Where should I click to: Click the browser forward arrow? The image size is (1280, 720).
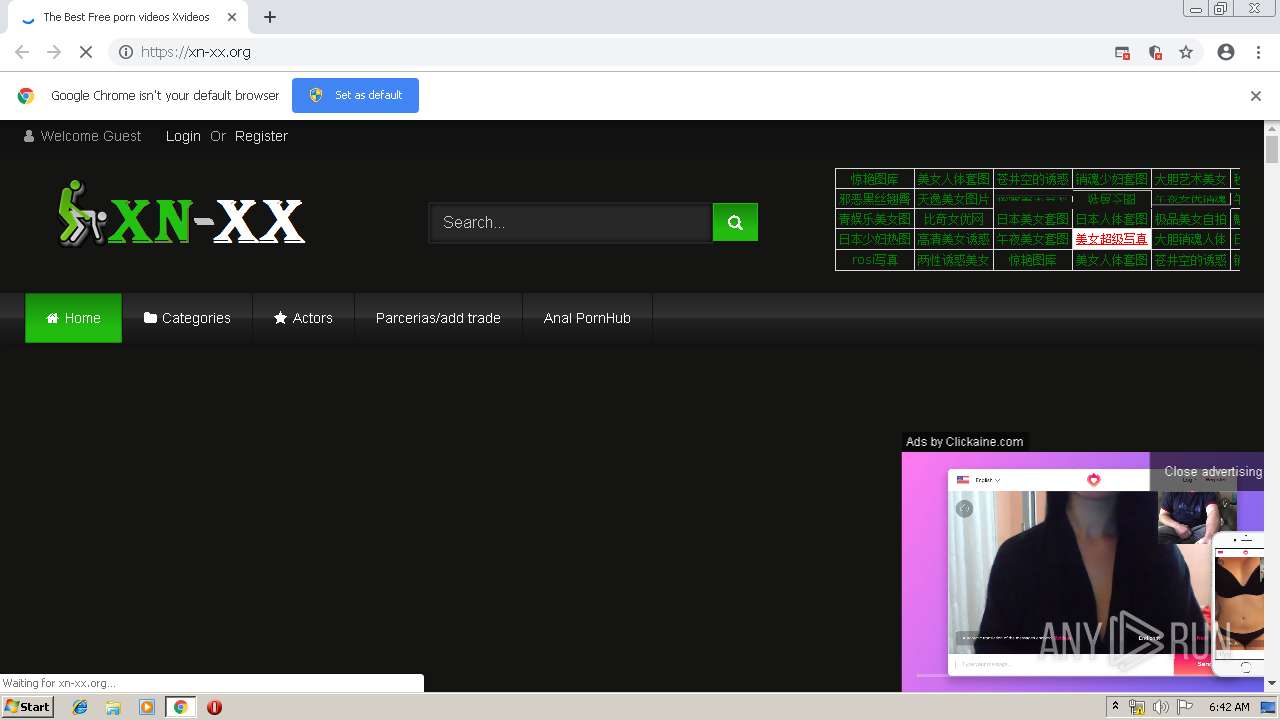coord(54,52)
